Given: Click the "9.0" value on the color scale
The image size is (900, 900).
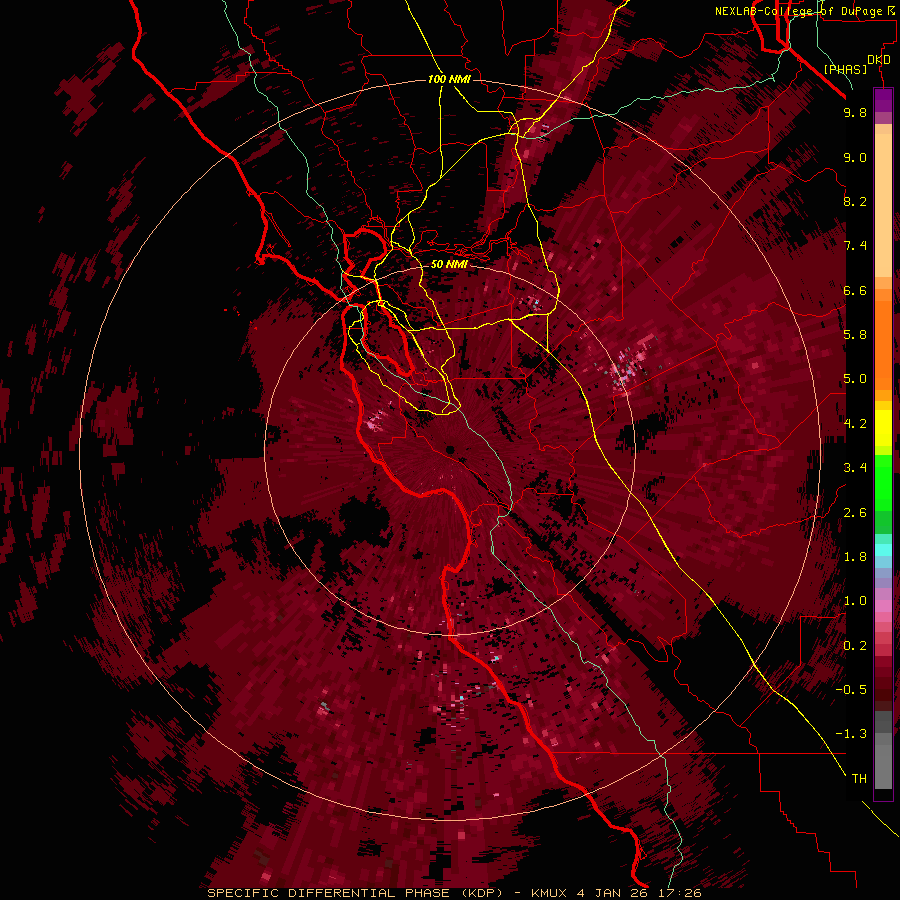Looking at the screenshot, I should coord(855,157).
